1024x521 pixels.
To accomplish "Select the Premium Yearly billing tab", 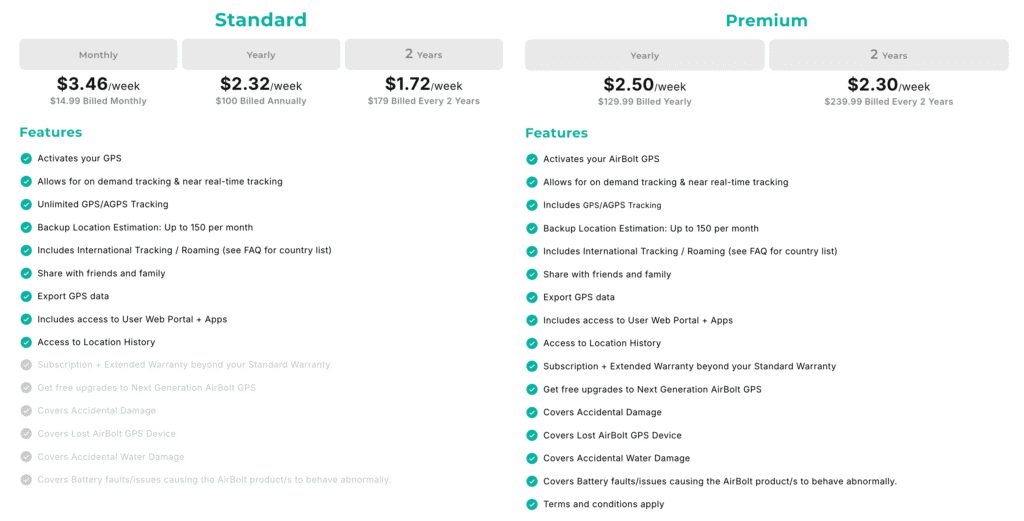I will (645, 55).
